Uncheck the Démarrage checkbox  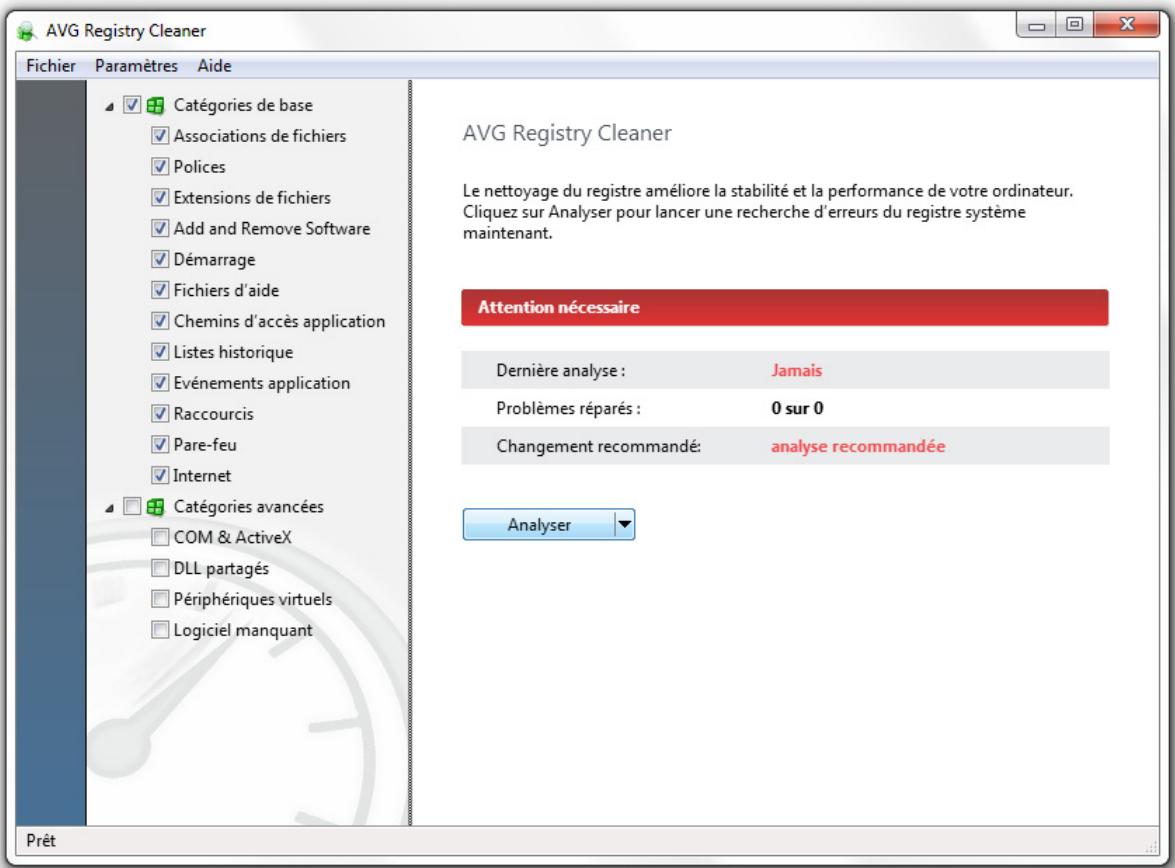(160, 259)
